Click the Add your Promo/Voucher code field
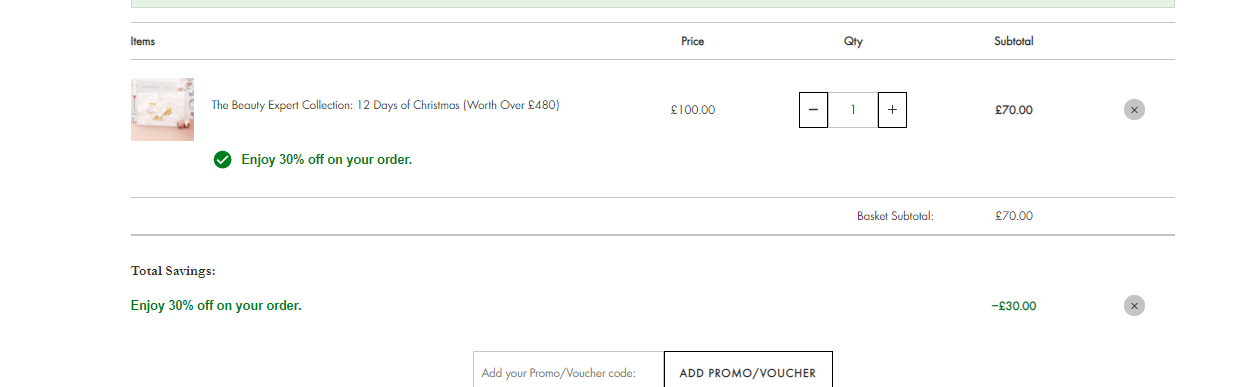 [568, 373]
